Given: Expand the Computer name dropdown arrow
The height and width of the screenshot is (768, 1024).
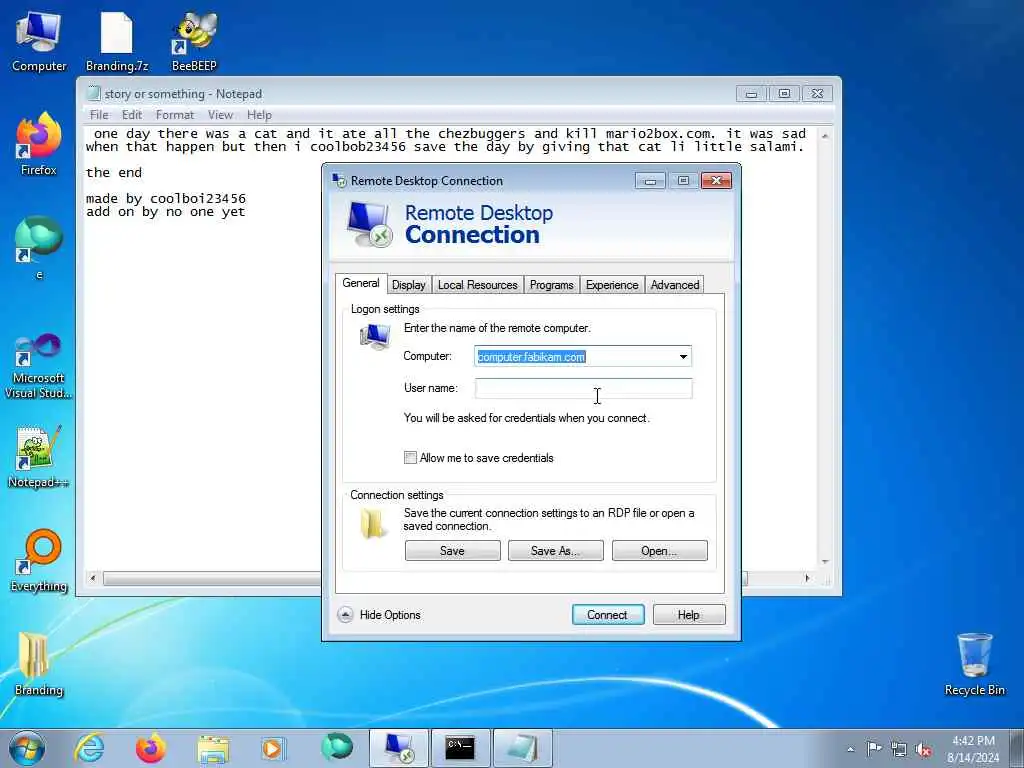Looking at the screenshot, I should (683, 357).
